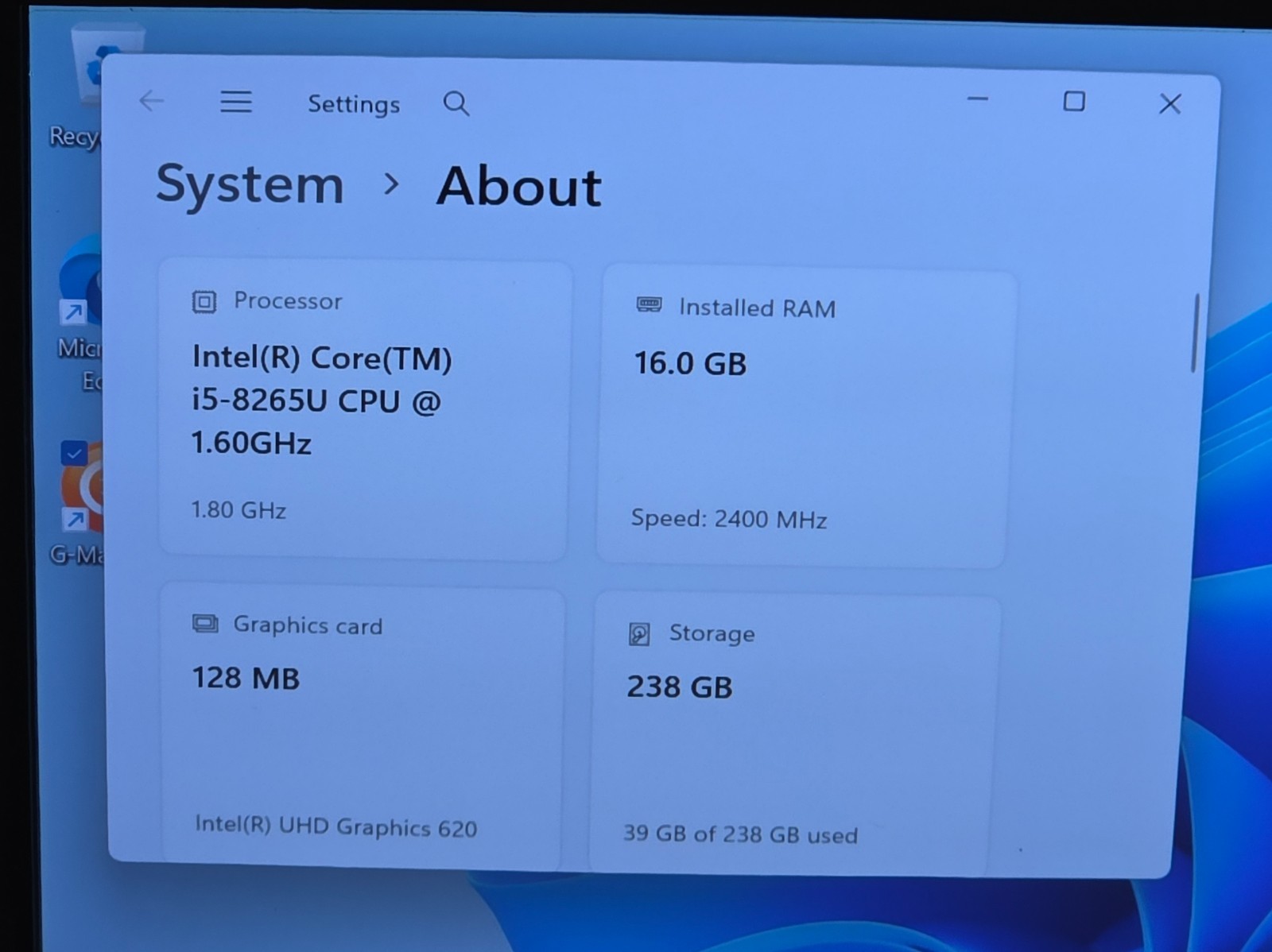
Task: Click the Settings window vertical scrollbar
Action: (1194, 333)
